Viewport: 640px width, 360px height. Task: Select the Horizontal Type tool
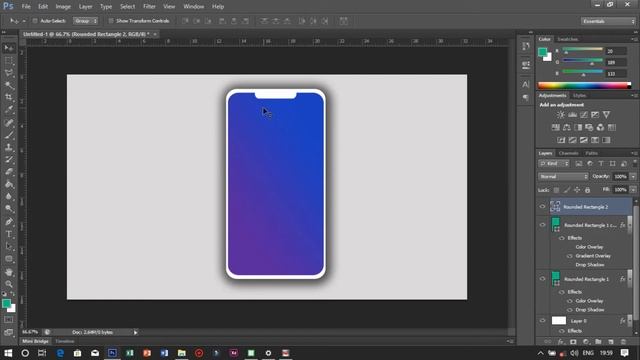click(9, 234)
